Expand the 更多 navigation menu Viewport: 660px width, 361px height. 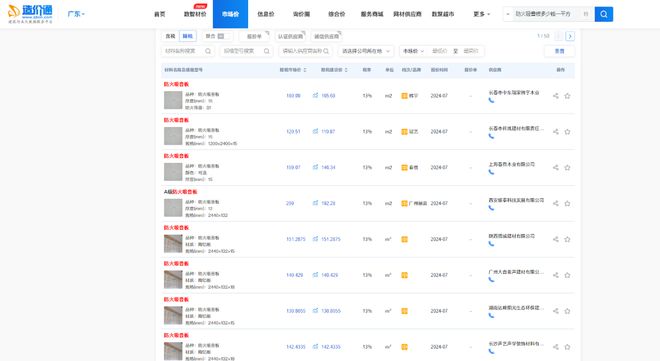tap(482, 14)
